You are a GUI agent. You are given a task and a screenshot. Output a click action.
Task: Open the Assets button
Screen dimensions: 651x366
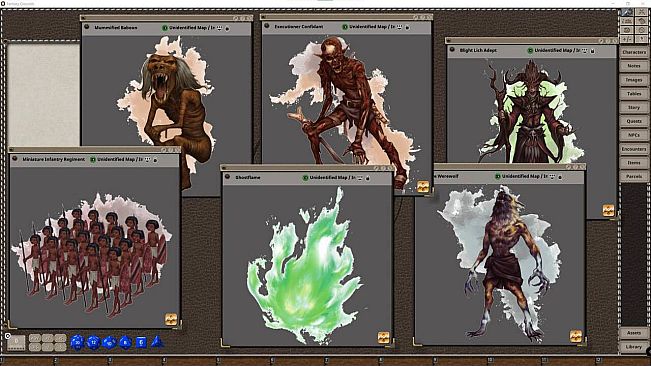[634, 333]
